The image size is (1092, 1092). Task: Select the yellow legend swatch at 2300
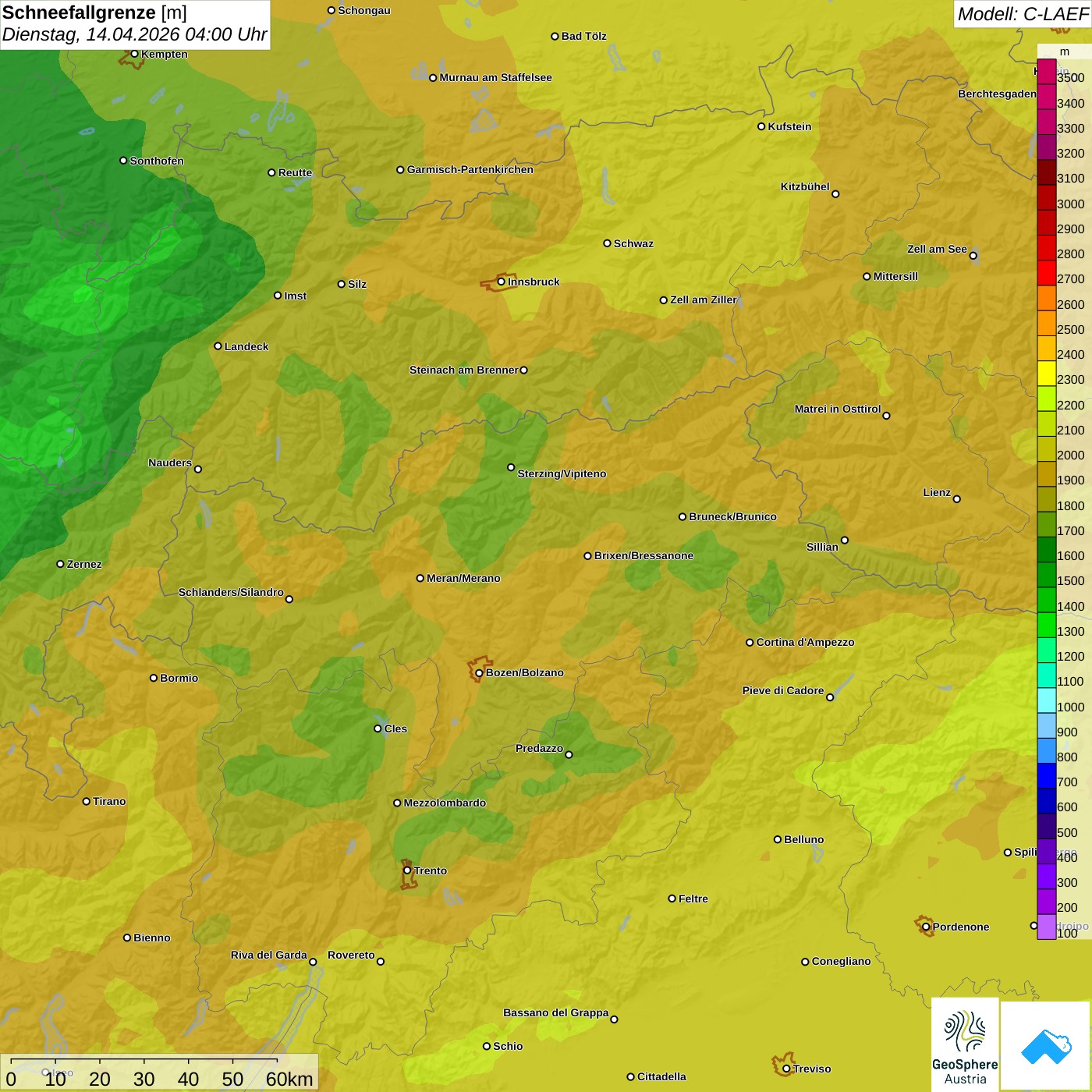[x=1047, y=374]
